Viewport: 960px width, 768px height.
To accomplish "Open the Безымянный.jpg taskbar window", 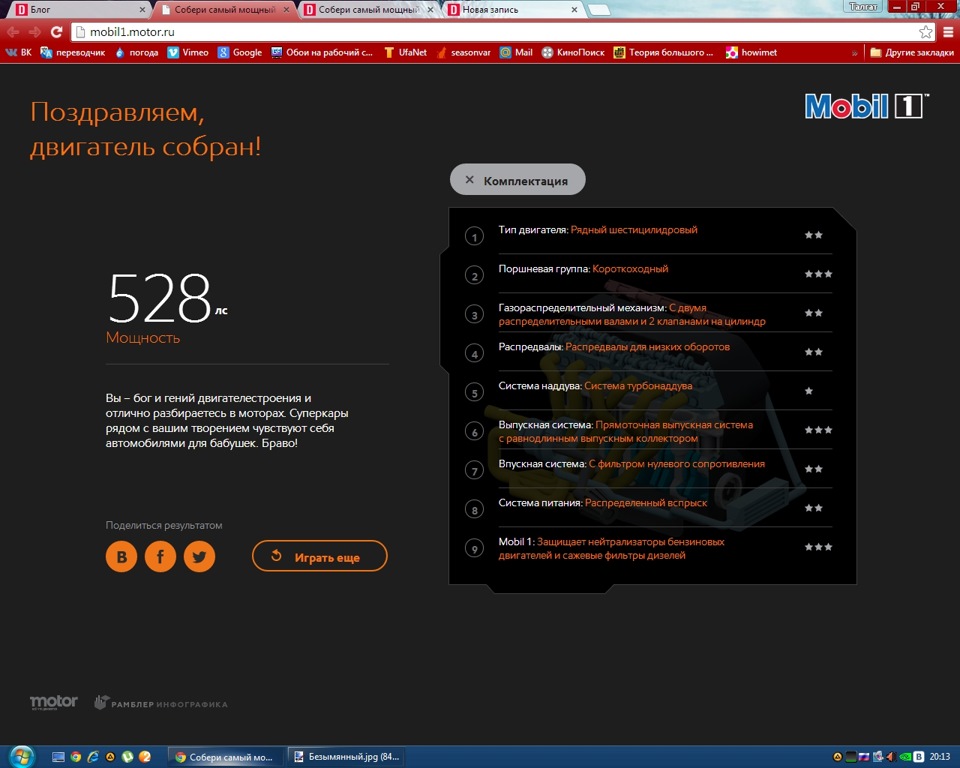I will (348, 757).
